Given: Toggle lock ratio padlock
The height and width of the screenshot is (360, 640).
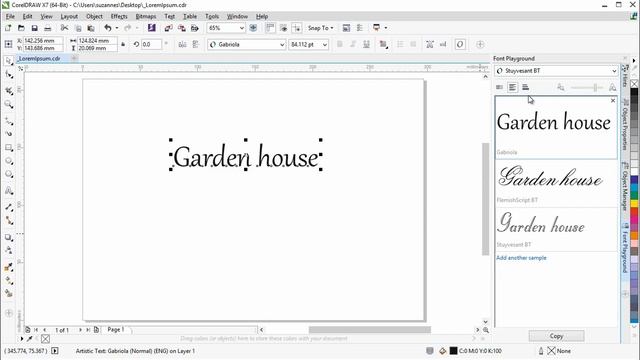Looking at the screenshot, I should tap(123, 44).
